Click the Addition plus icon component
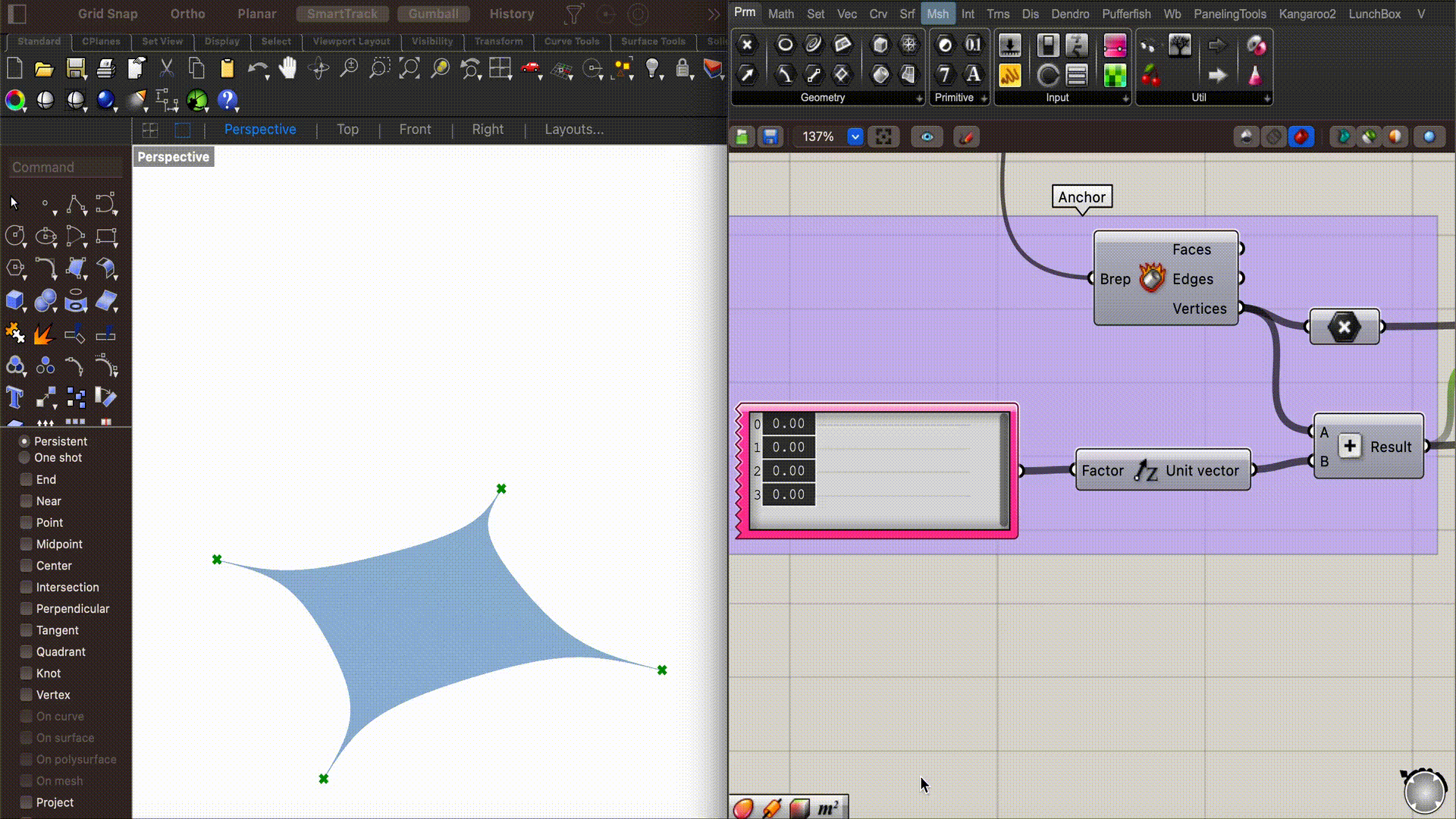The width and height of the screenshot is (1456, 819). (x=1349, y=446)
